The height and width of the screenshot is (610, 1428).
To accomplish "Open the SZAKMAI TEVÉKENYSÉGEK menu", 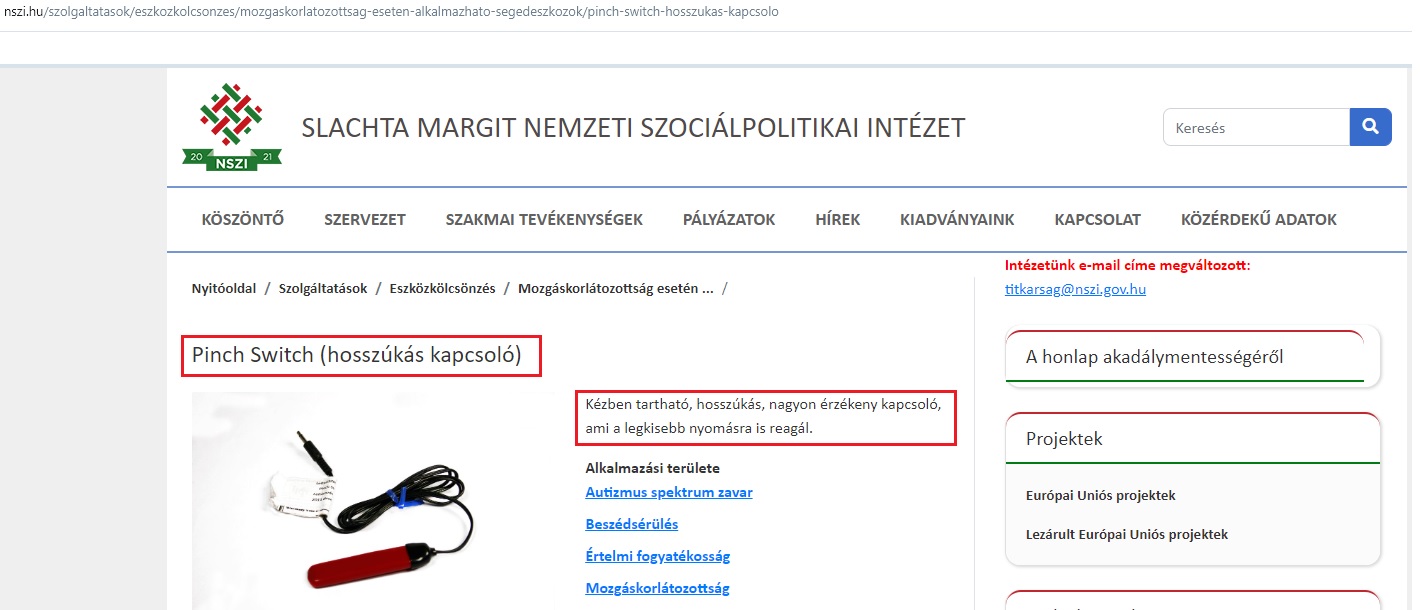I will point(544,219).
